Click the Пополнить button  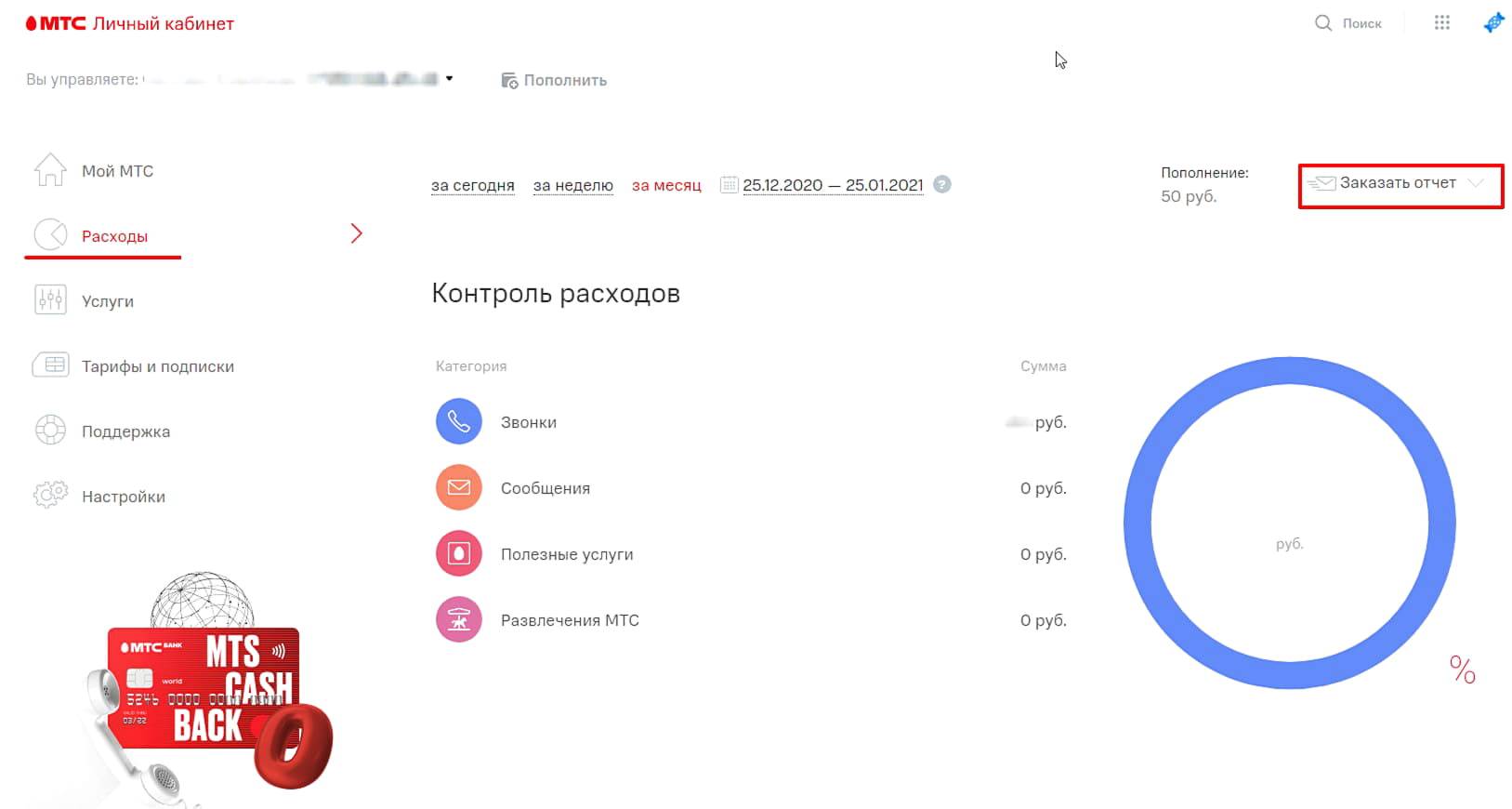click(555, 81)
